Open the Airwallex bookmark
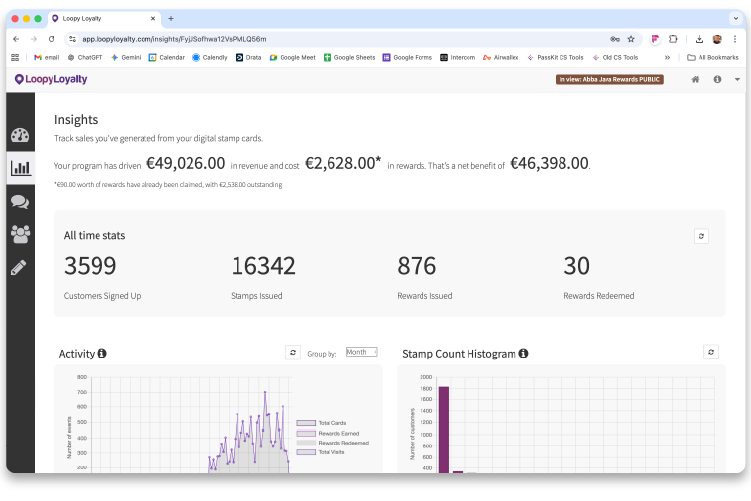This screenshot has width=751, height=501. 501,57
